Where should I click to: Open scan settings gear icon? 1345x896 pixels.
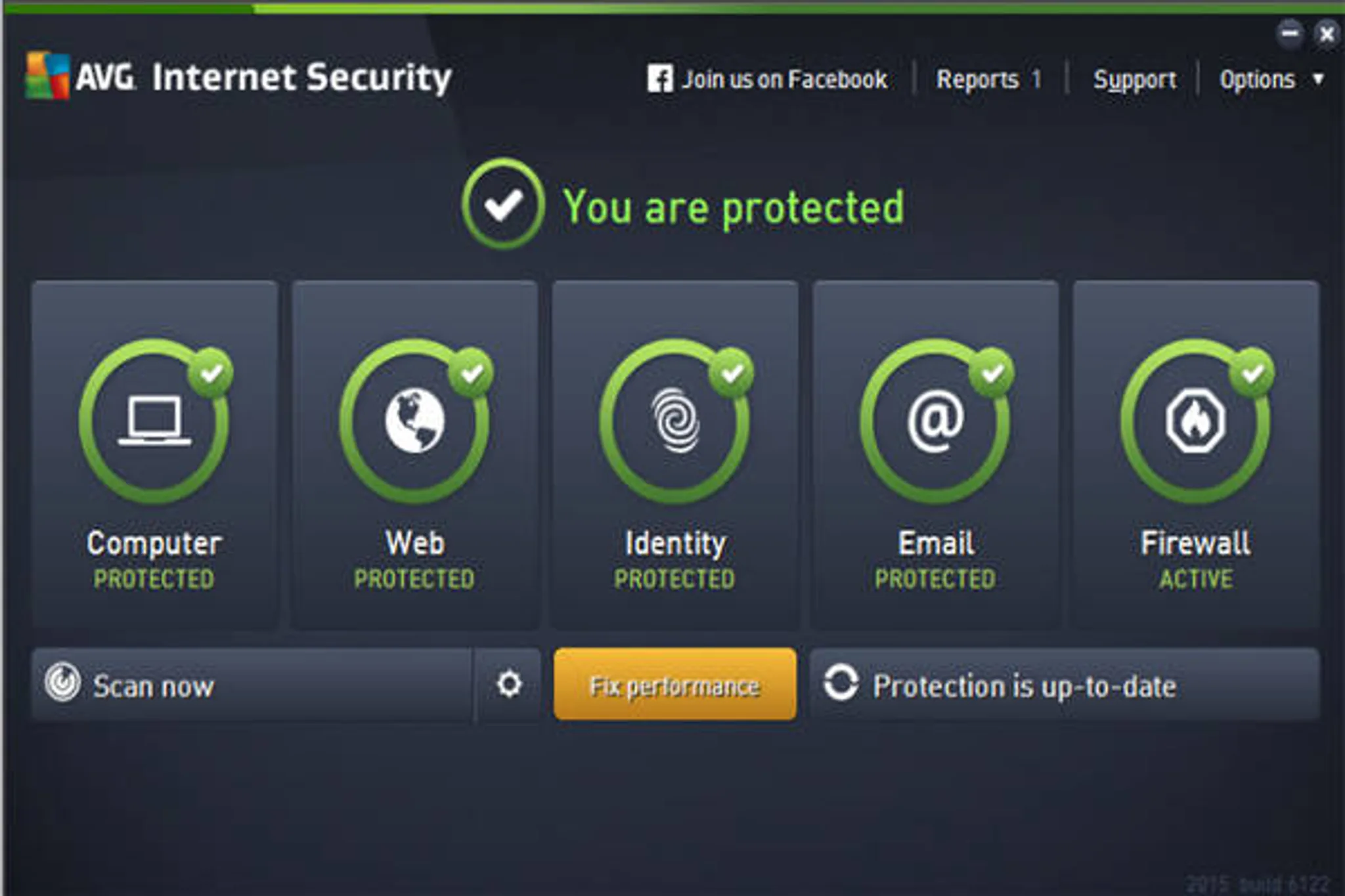[x=509, y=684]
